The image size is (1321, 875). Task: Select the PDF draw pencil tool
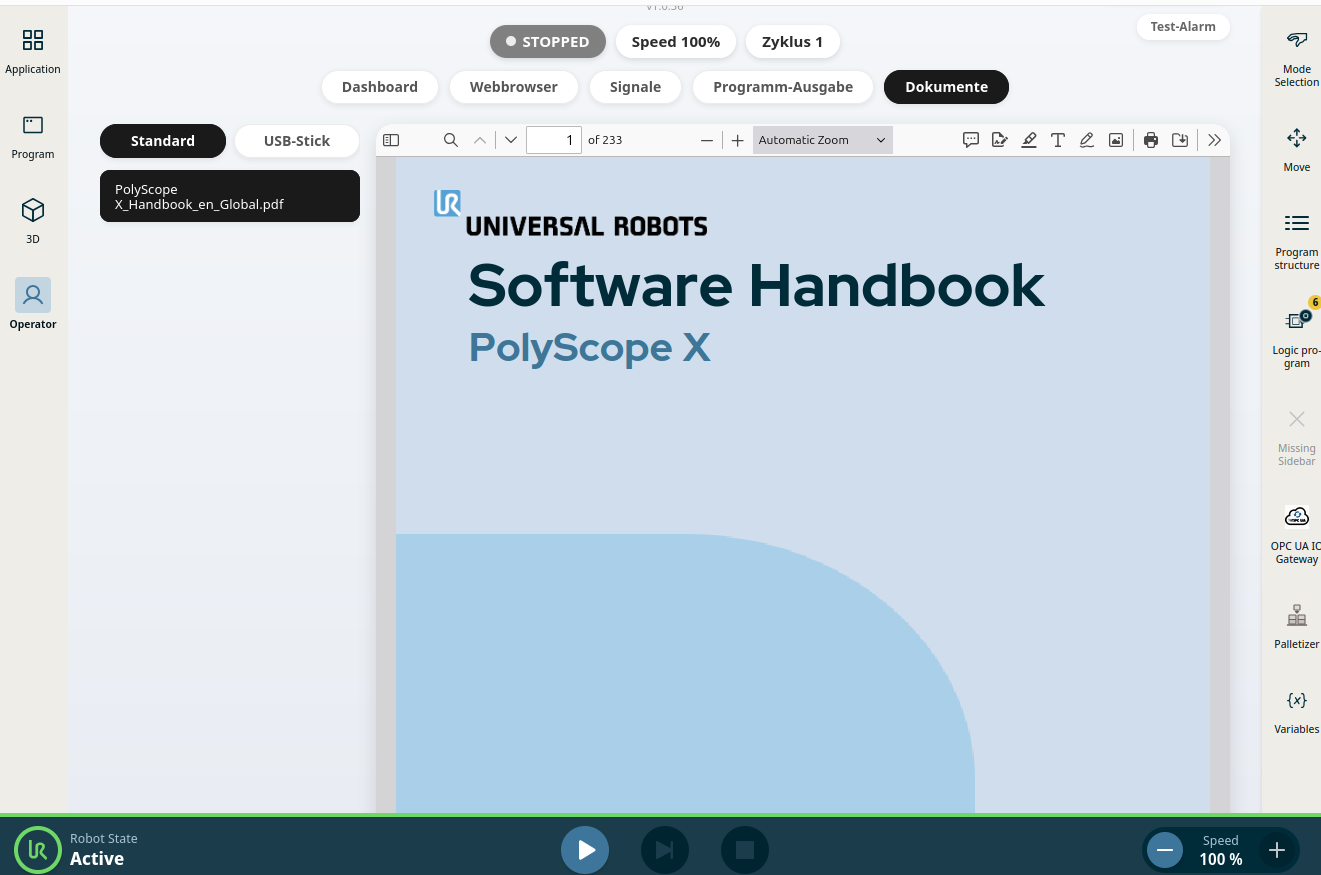(1087, 140)
